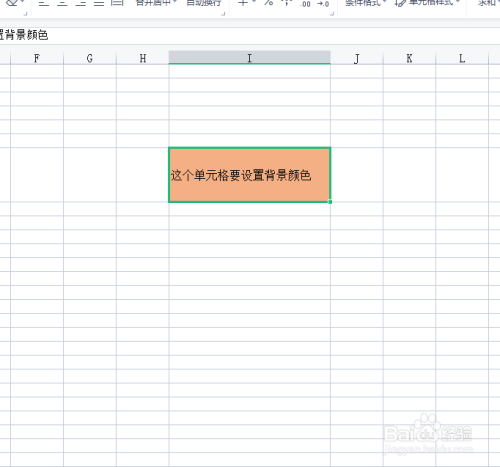Select the highlighted column I header

pos(249,58)
